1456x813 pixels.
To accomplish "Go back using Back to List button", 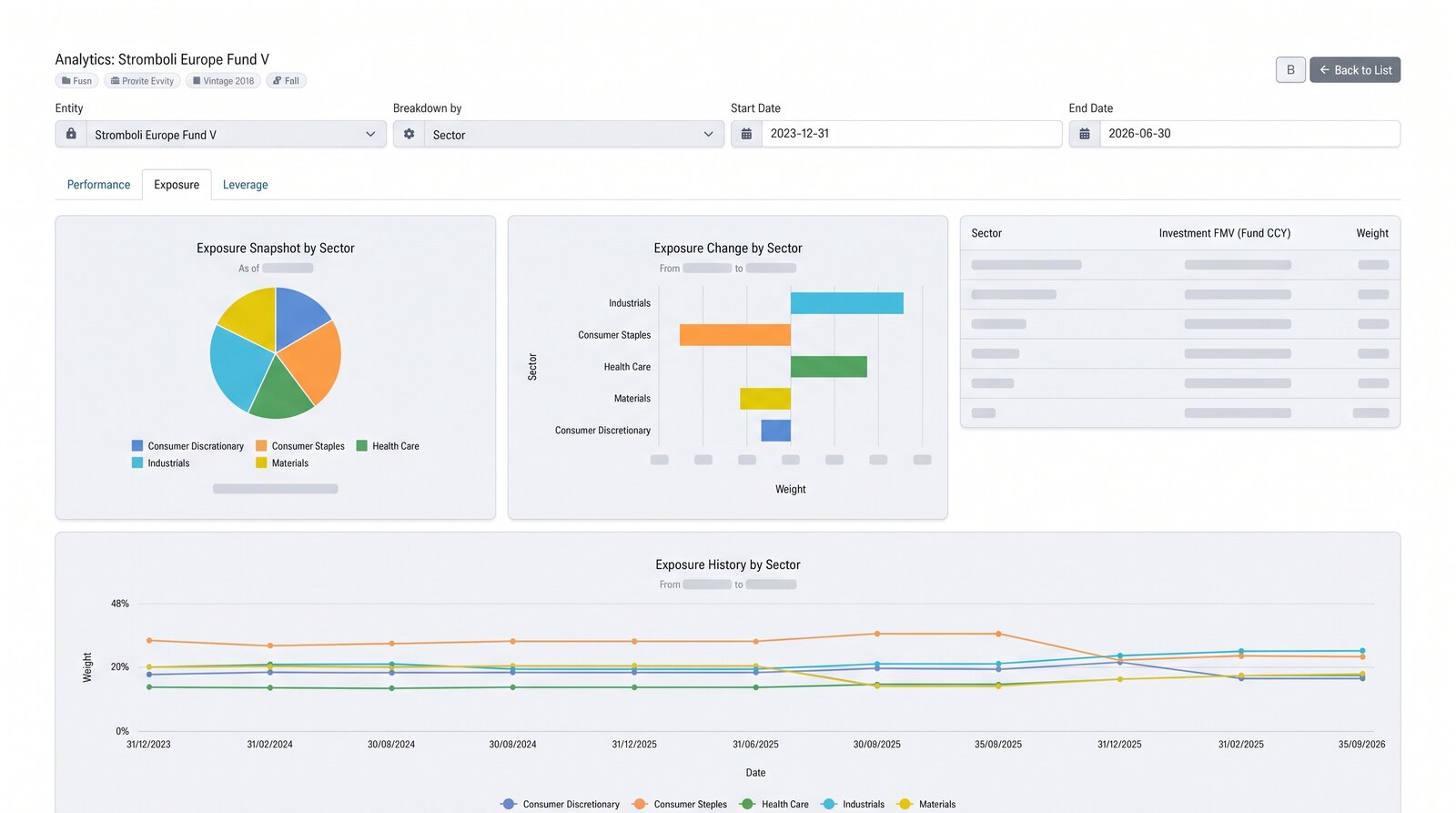I will [1355, 70].
